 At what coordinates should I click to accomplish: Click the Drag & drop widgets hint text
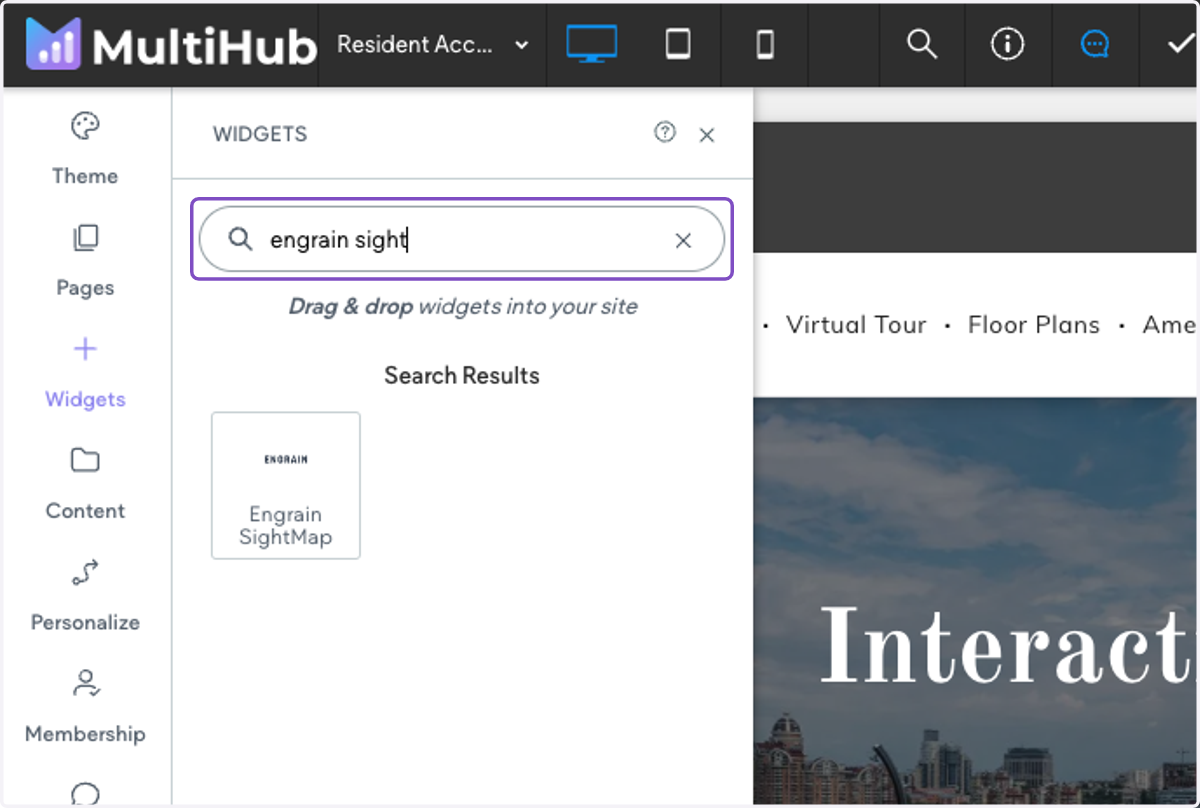tap(463, 306)
